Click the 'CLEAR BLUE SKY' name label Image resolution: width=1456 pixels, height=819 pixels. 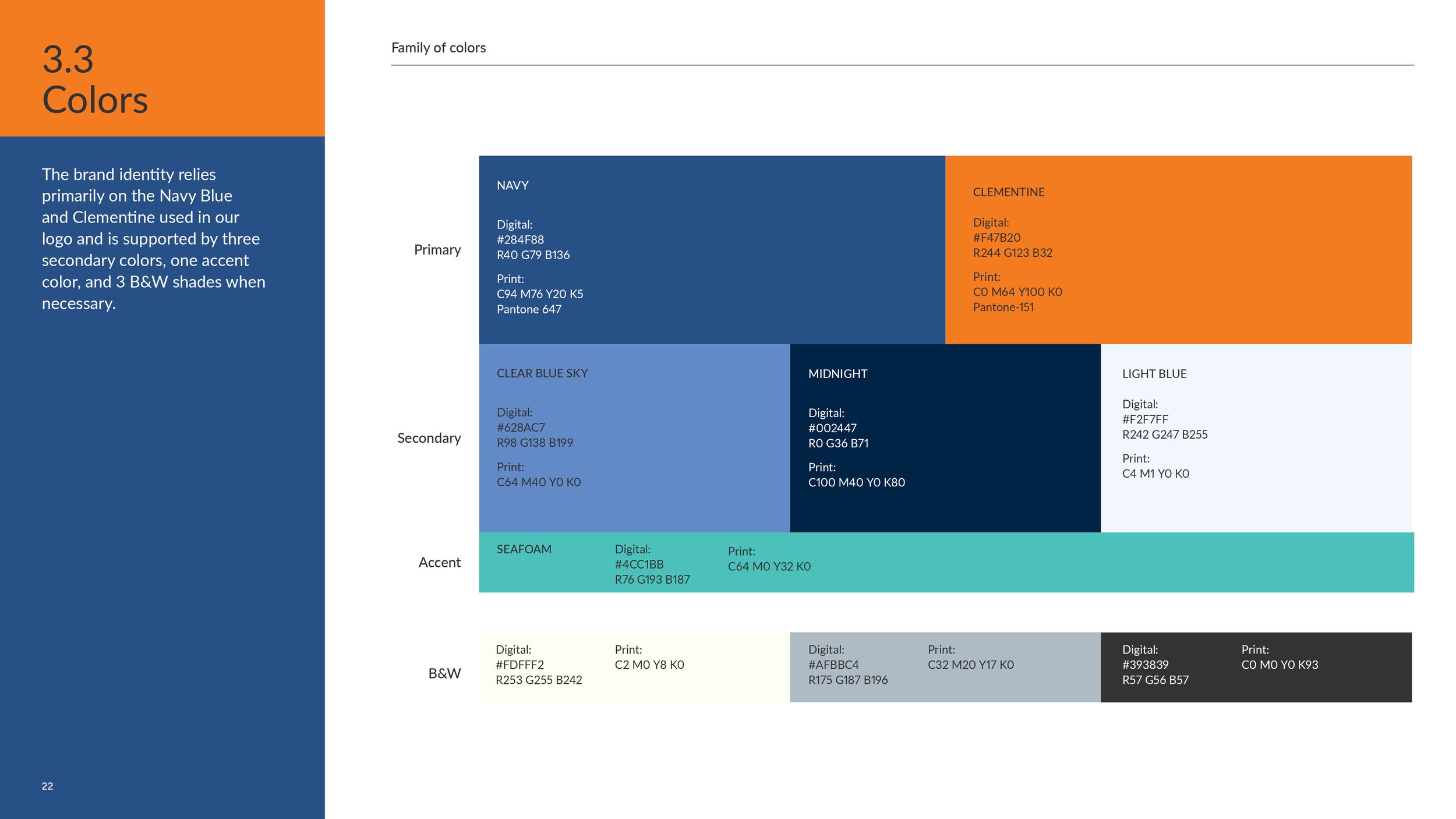click(542, 373)
